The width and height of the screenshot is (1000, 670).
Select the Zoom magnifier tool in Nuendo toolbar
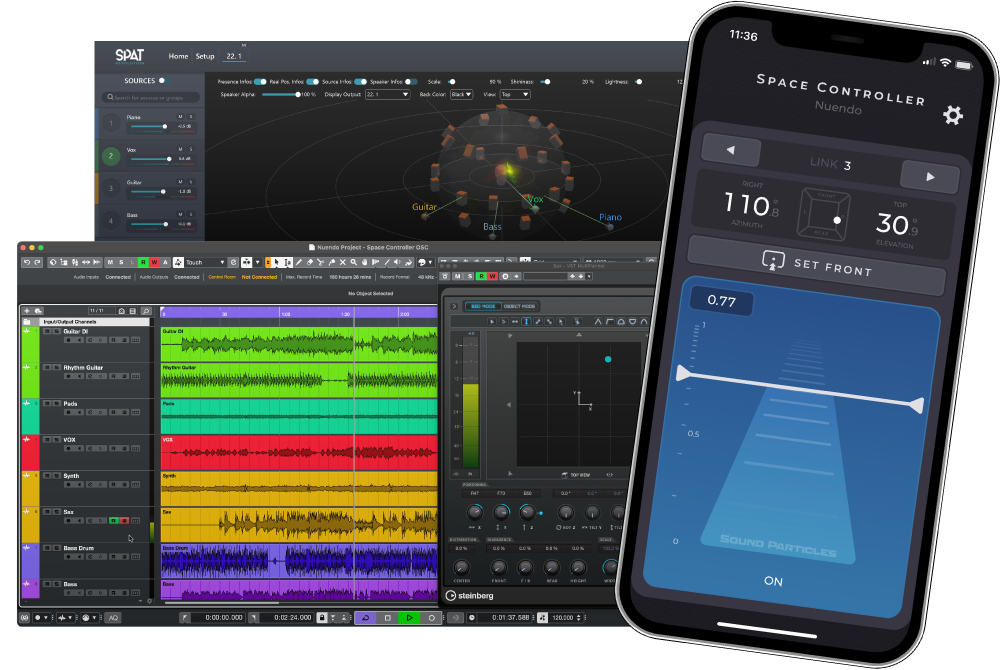point(353,262)
